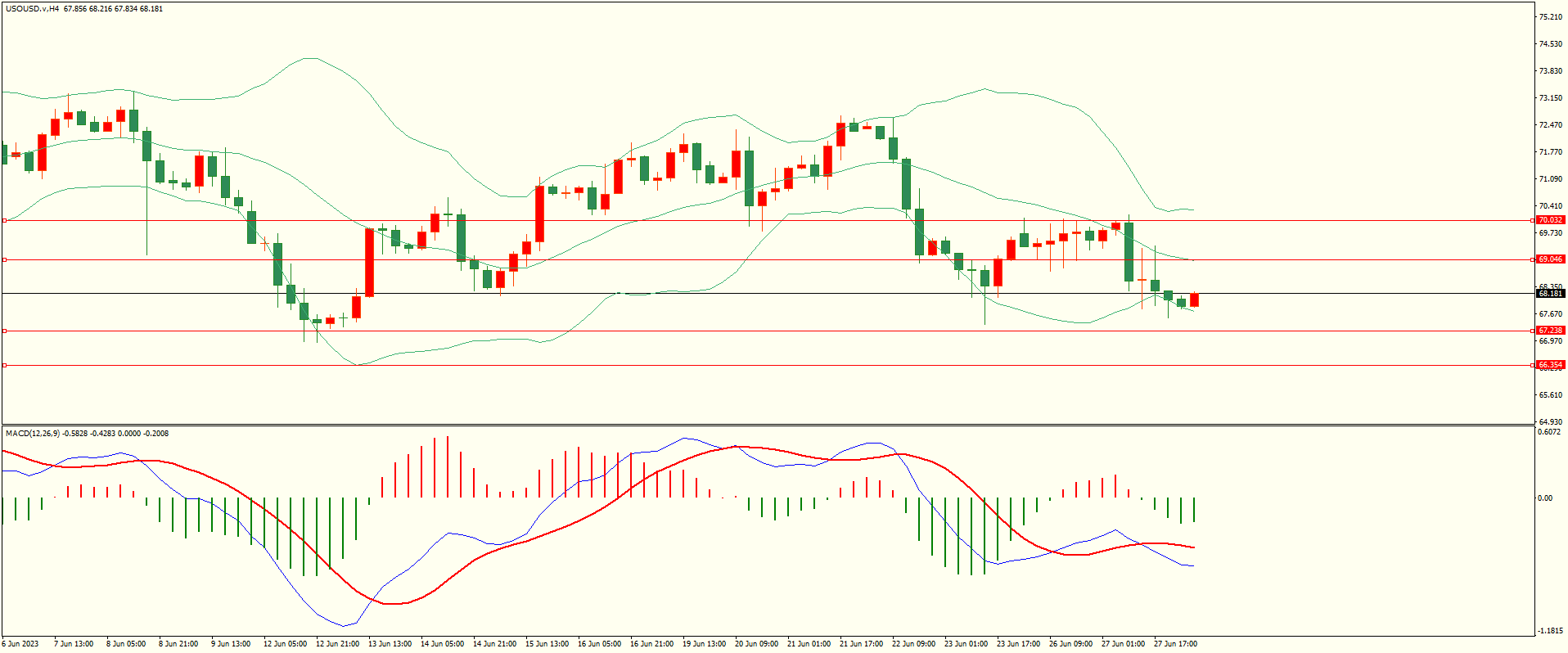Click the USOUSD.v,H4 symbol label

[32, 9]
